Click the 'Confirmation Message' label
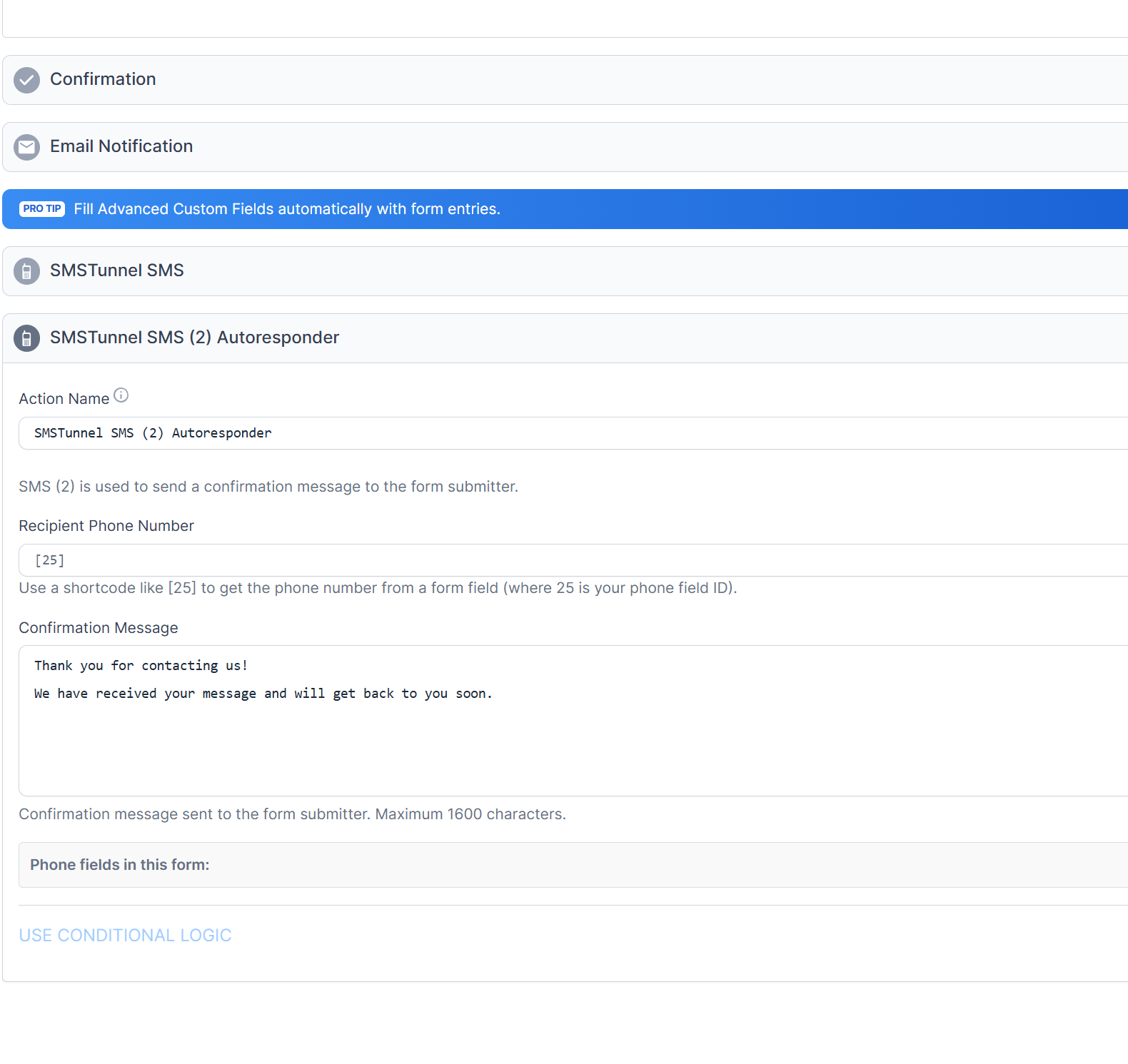Screen dimensions: 1128x1064 99,628
